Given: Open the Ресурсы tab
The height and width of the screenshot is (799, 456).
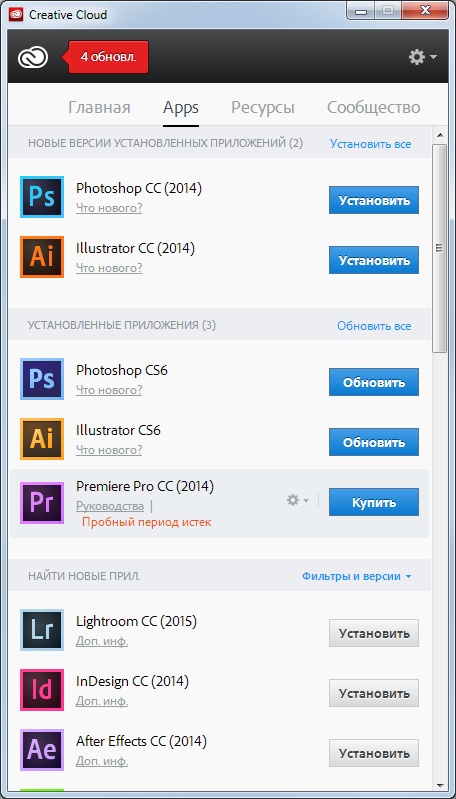Looking at the screenshot, I should point(263,108).
